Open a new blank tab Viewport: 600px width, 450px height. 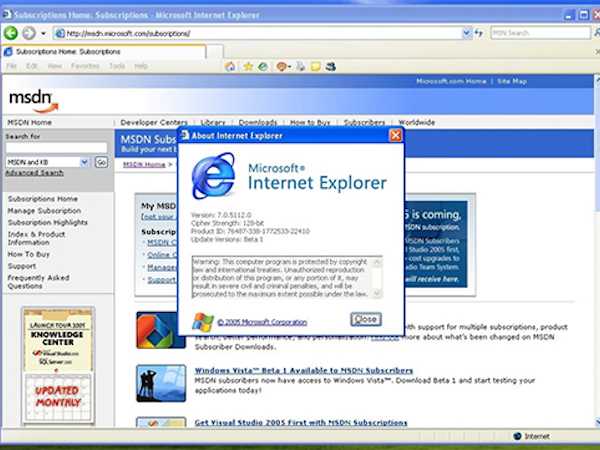pyautogui.click(x=215, y=52)
